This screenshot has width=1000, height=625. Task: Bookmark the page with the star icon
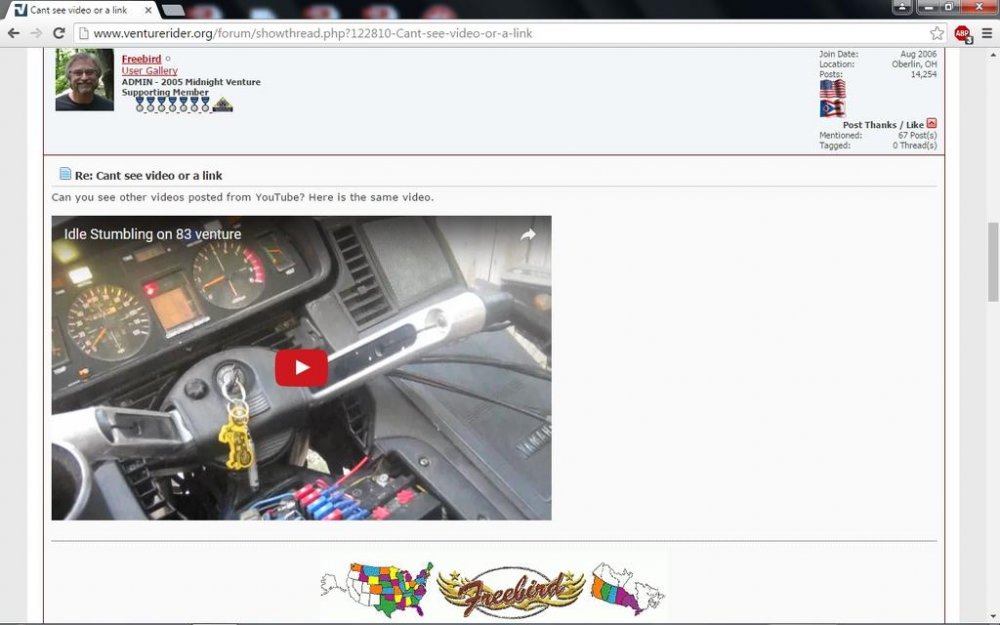coord(937,33)
